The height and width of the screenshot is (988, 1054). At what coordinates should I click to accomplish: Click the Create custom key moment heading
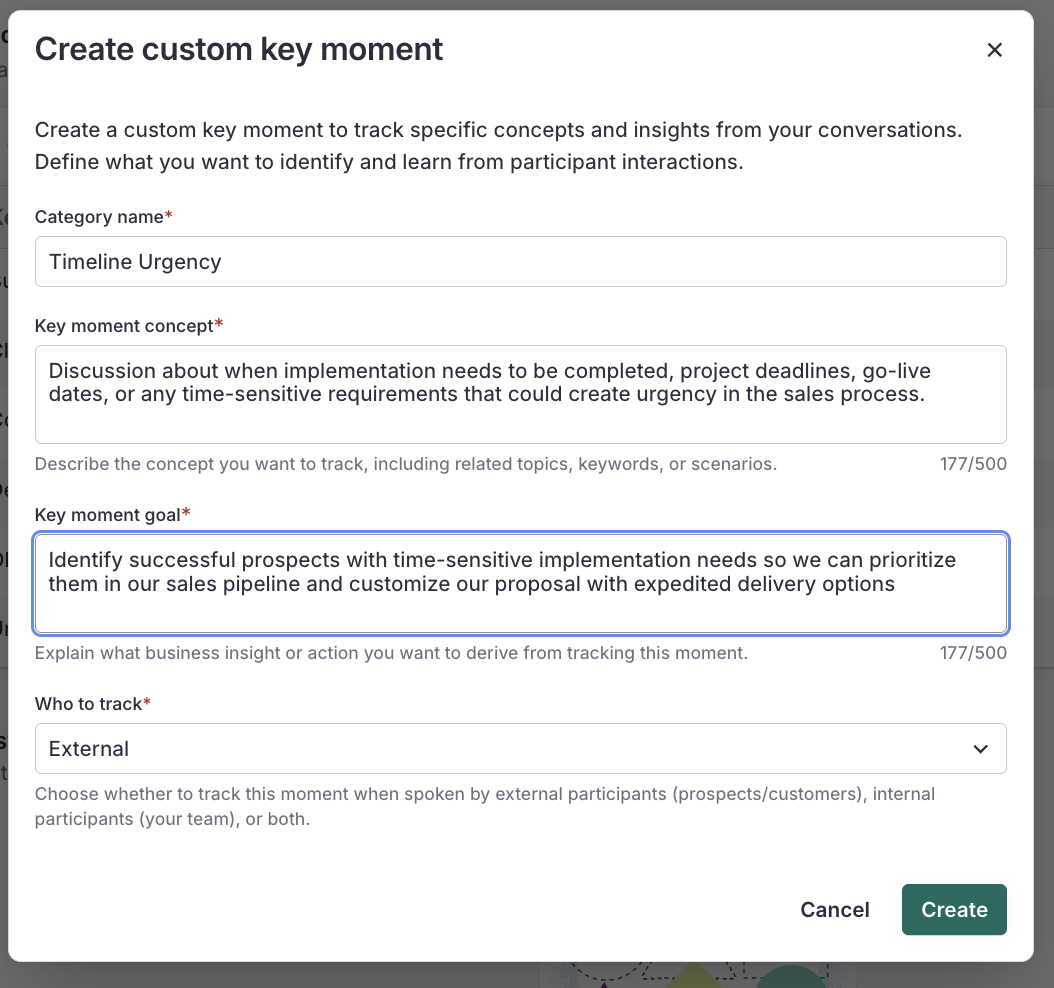pyautogui.click(x=239, y=50)
